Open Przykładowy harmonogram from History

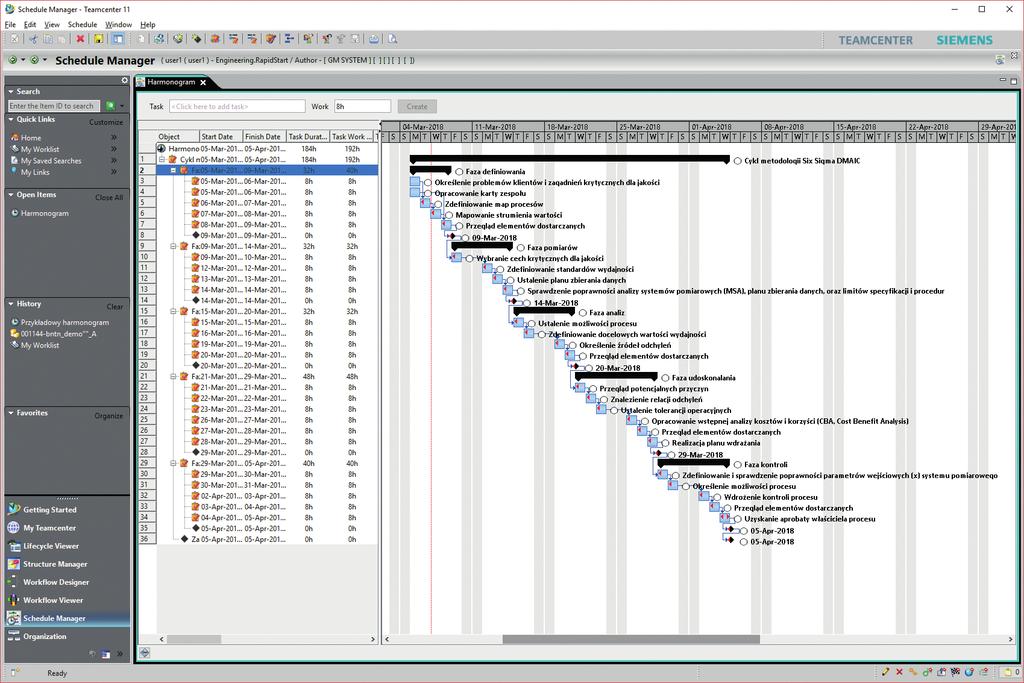point(65,323)
